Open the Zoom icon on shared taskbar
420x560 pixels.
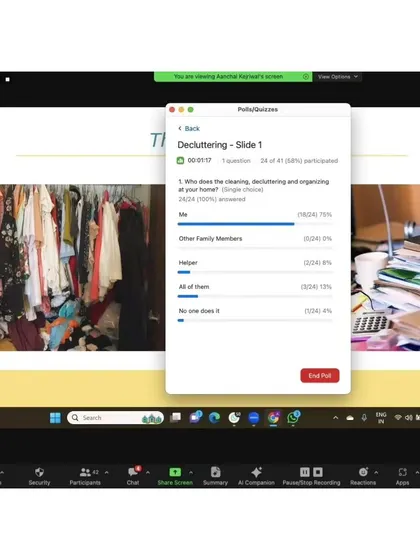254,418
